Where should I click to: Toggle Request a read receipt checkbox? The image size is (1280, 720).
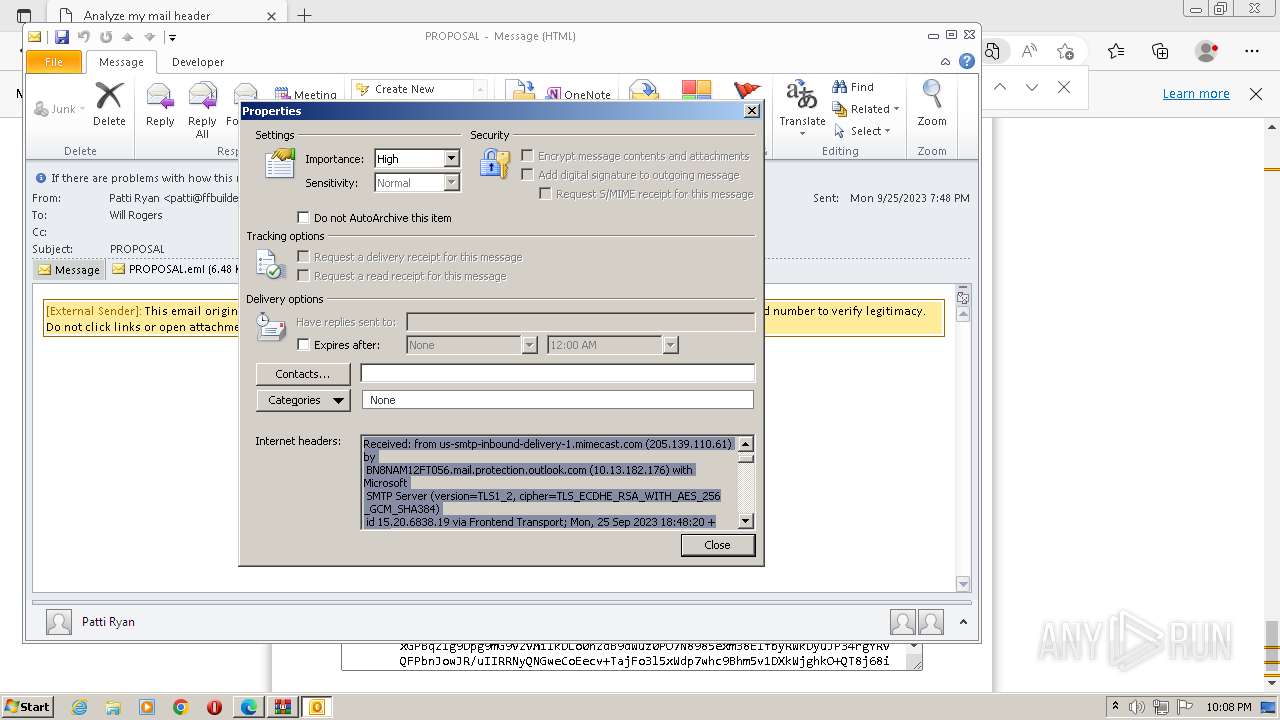(x=304, y=276)
